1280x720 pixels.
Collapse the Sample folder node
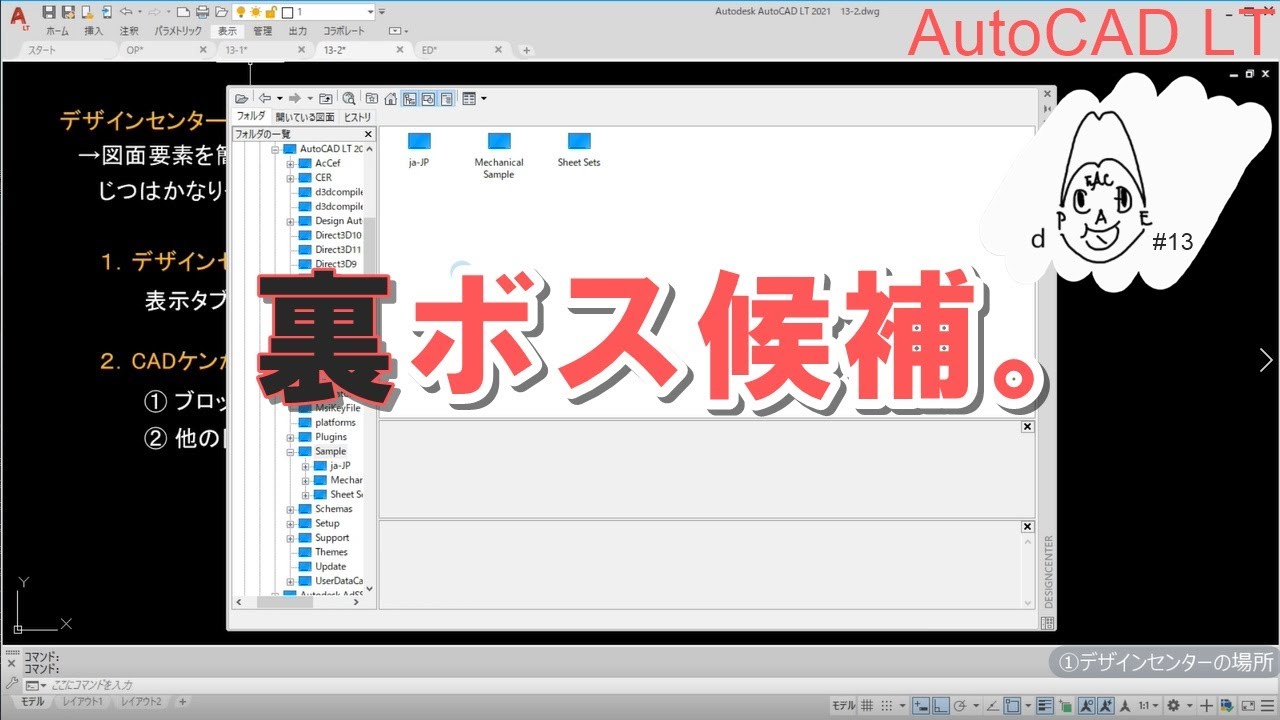tap(291, 451)
